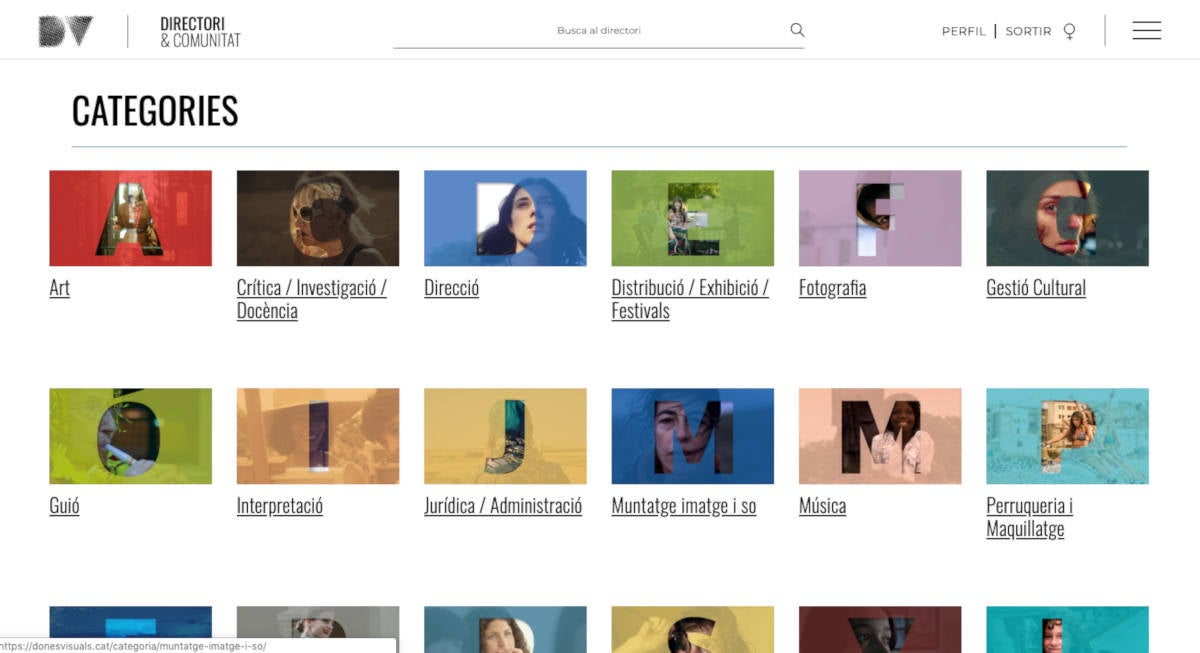Click the Interpretació text link

[280, 506]
